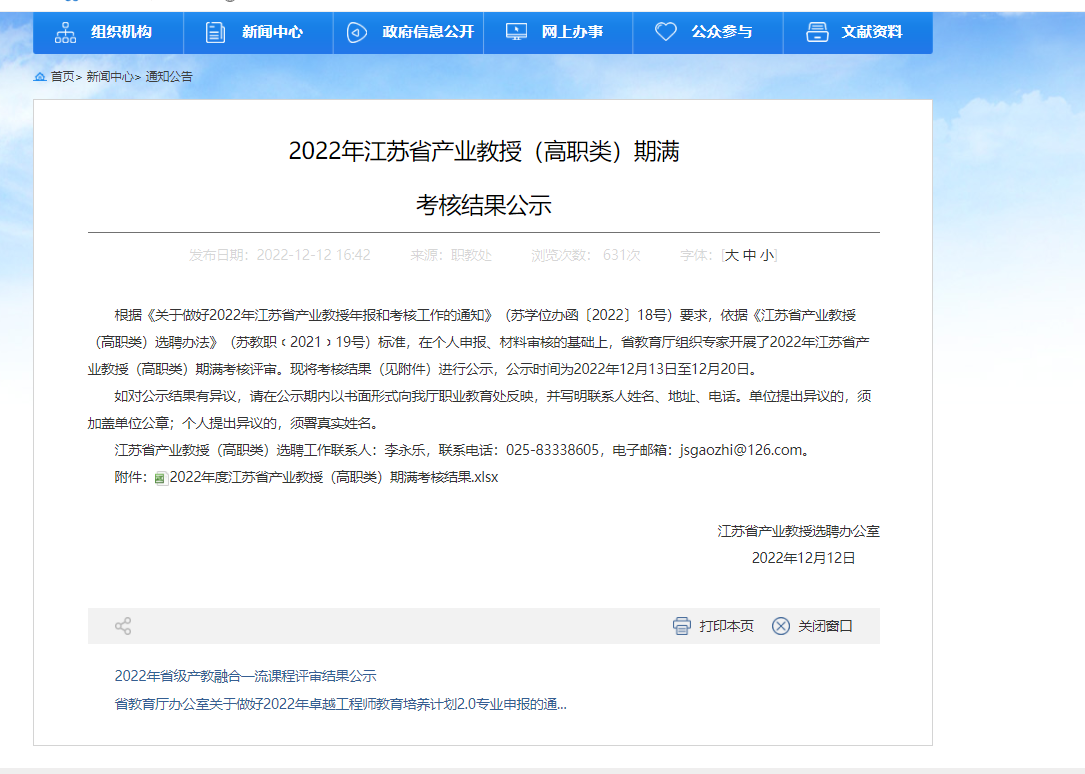
Task: Open the 新闻中心 navigation menu
Action: (272, 32)
